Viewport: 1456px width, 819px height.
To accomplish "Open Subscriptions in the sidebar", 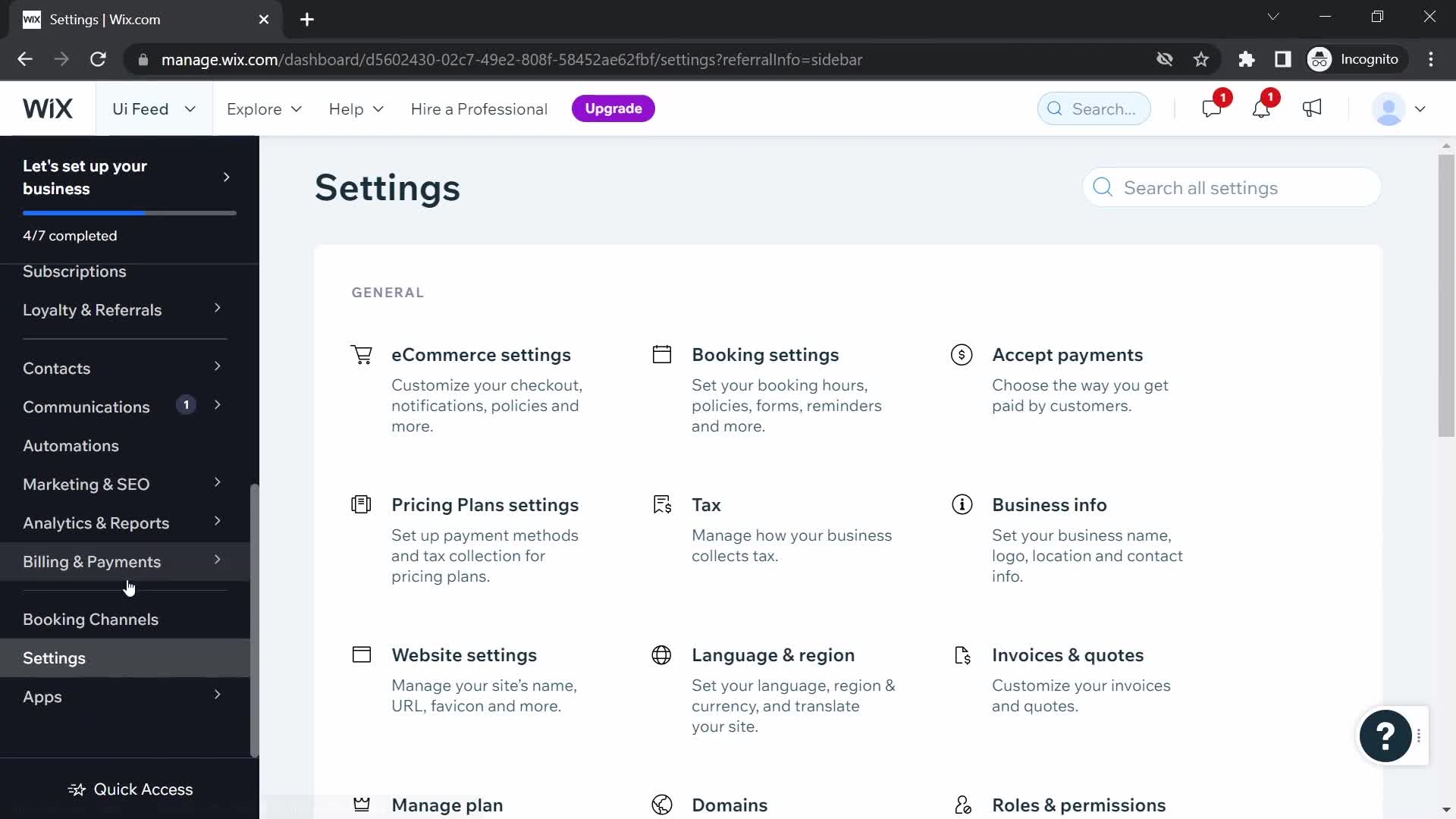I will pyautogui.click(x=74, y=271).
